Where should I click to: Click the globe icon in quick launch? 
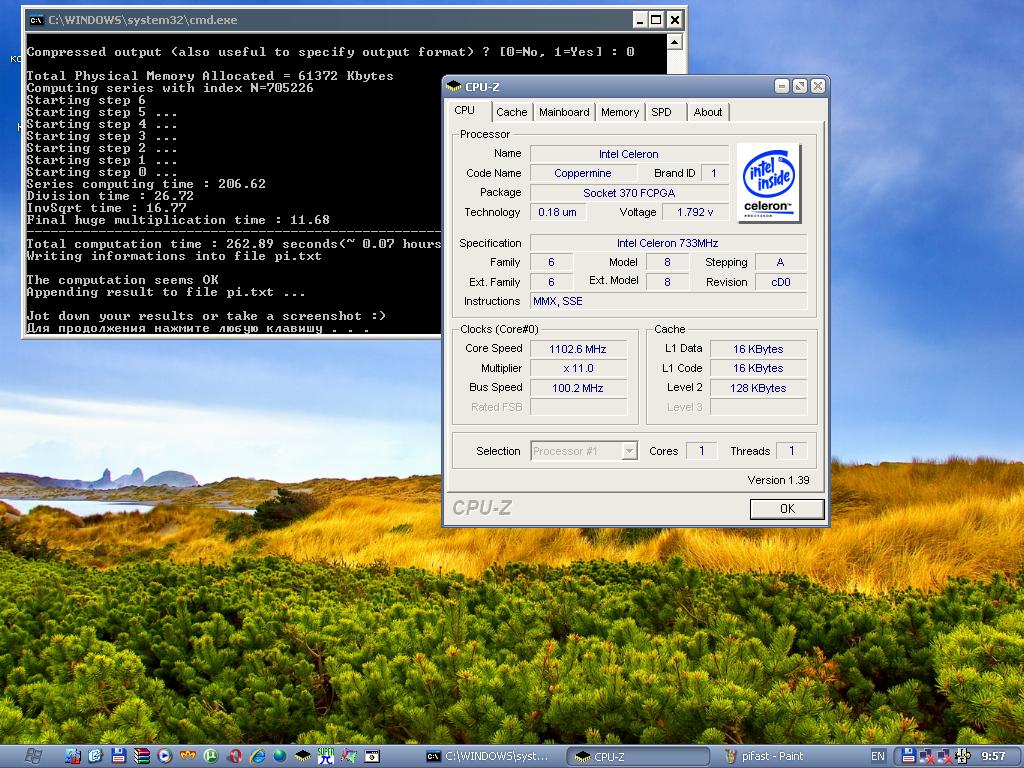click(280, 756)
